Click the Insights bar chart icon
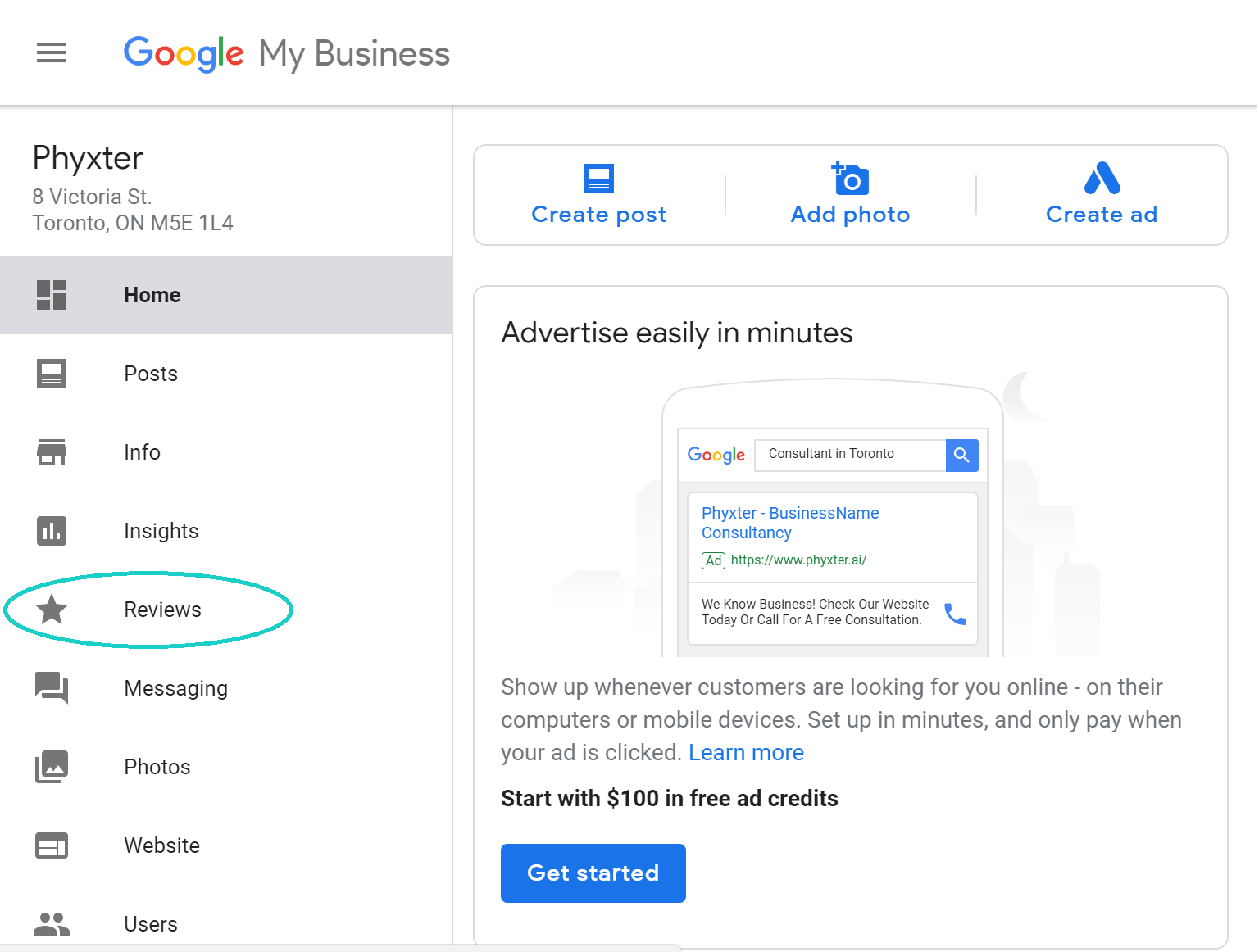Viewport: 1259px width, 952px height. tap(52, 531)
